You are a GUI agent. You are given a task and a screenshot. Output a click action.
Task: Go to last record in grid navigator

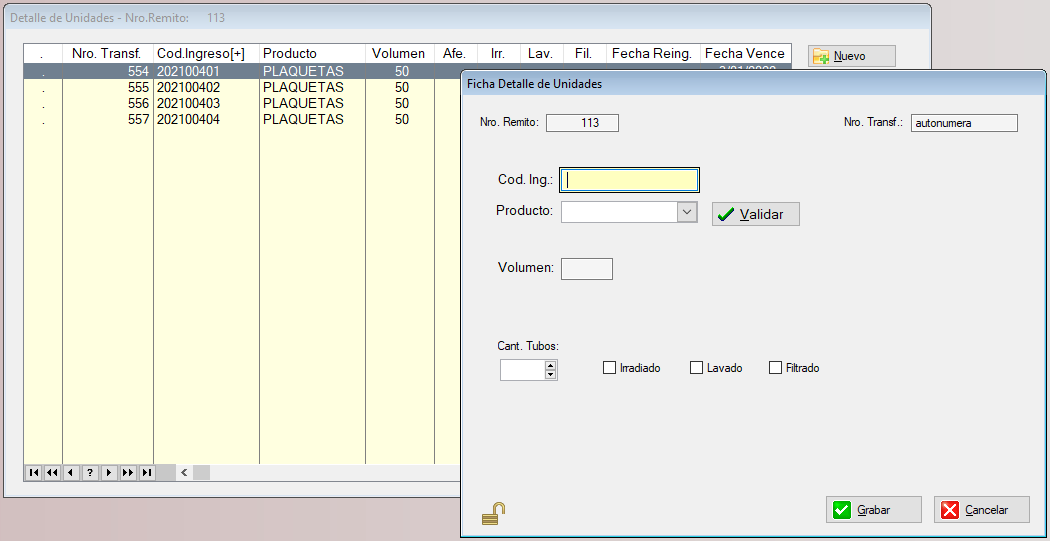click(147, 473)
